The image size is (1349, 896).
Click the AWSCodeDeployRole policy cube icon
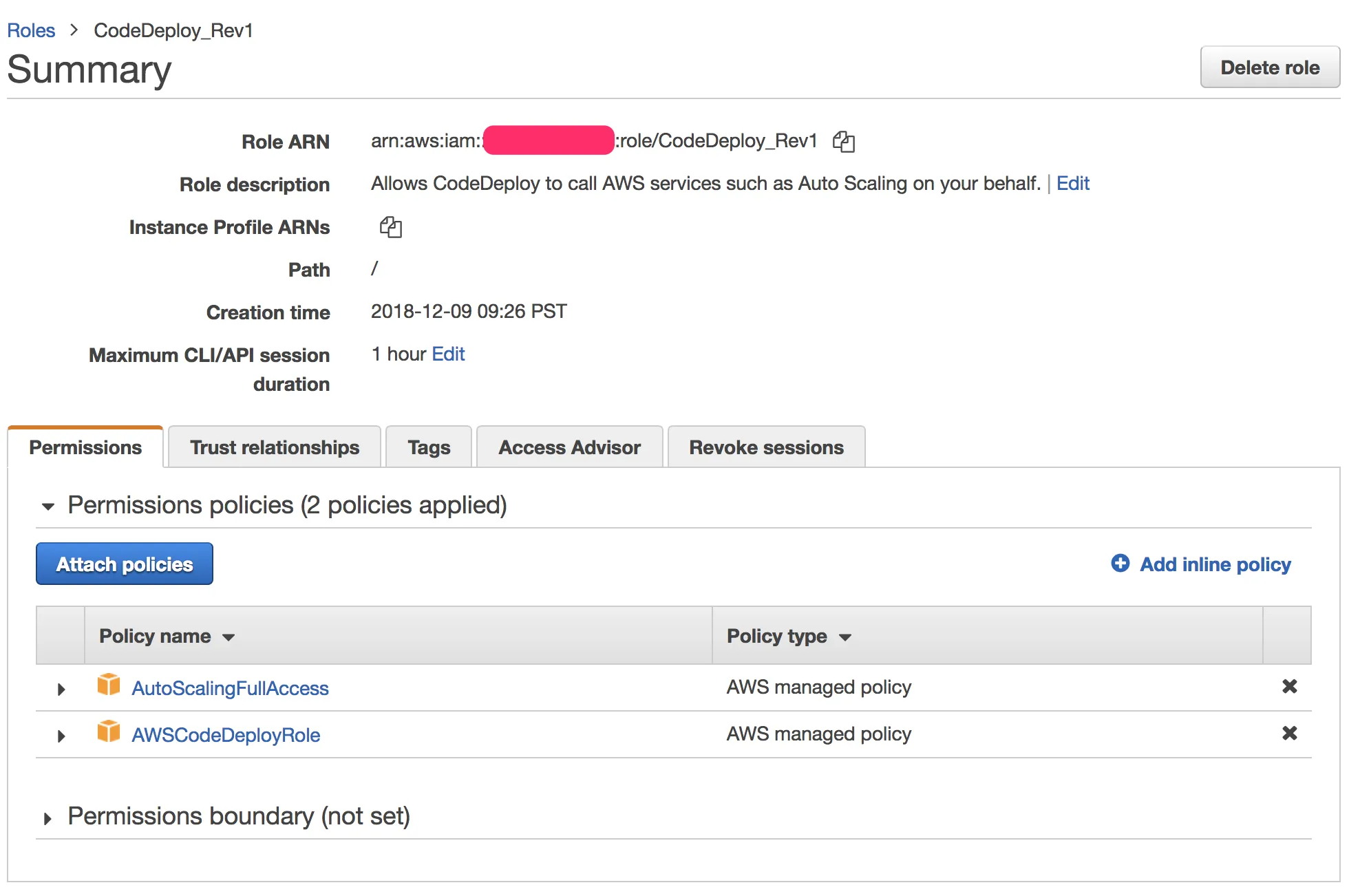(108, 732)
